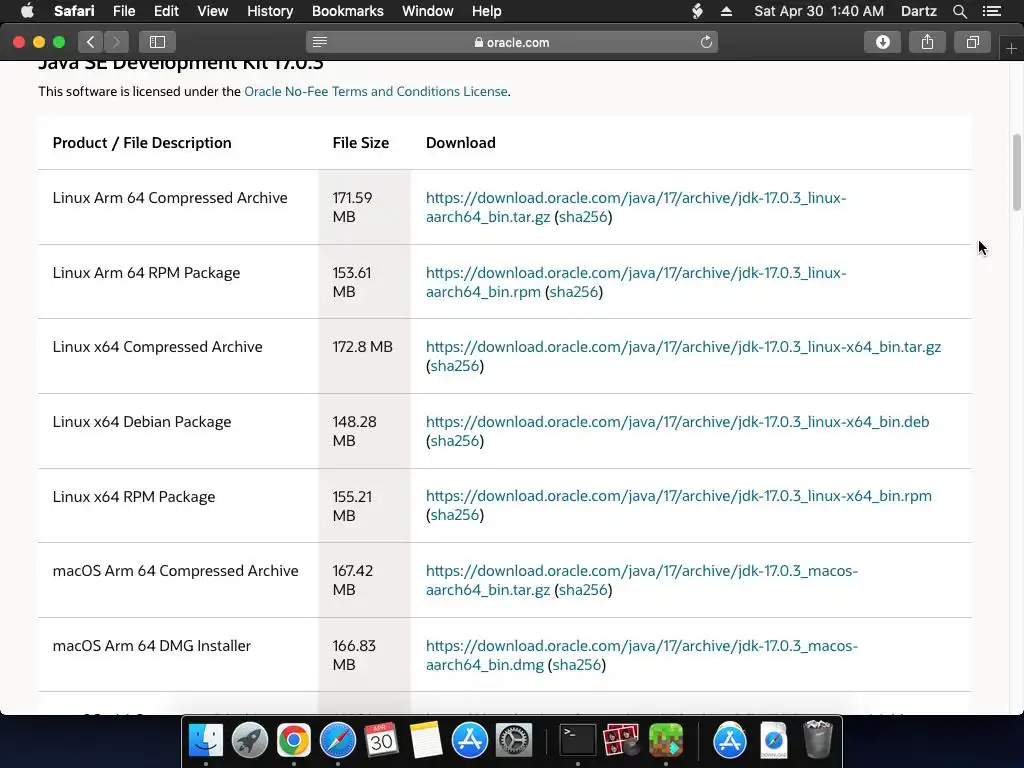Download the macos-aarch64_bin.tar.gz archive link
The image size is (1024, 768).
click(642, 580)
